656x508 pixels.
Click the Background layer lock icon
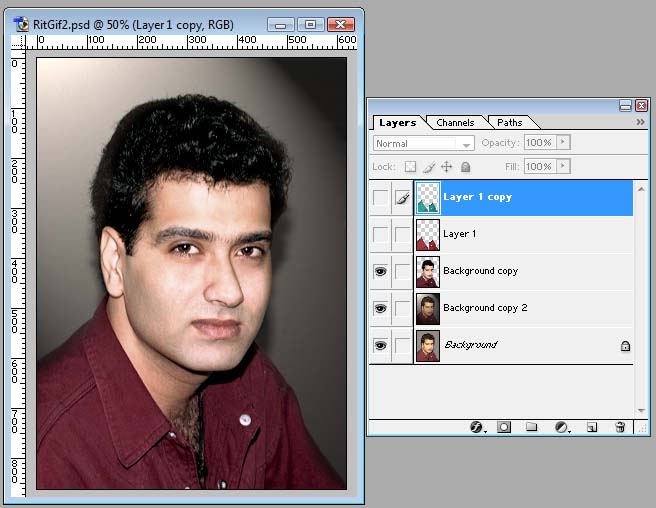(x=625, y=346)
